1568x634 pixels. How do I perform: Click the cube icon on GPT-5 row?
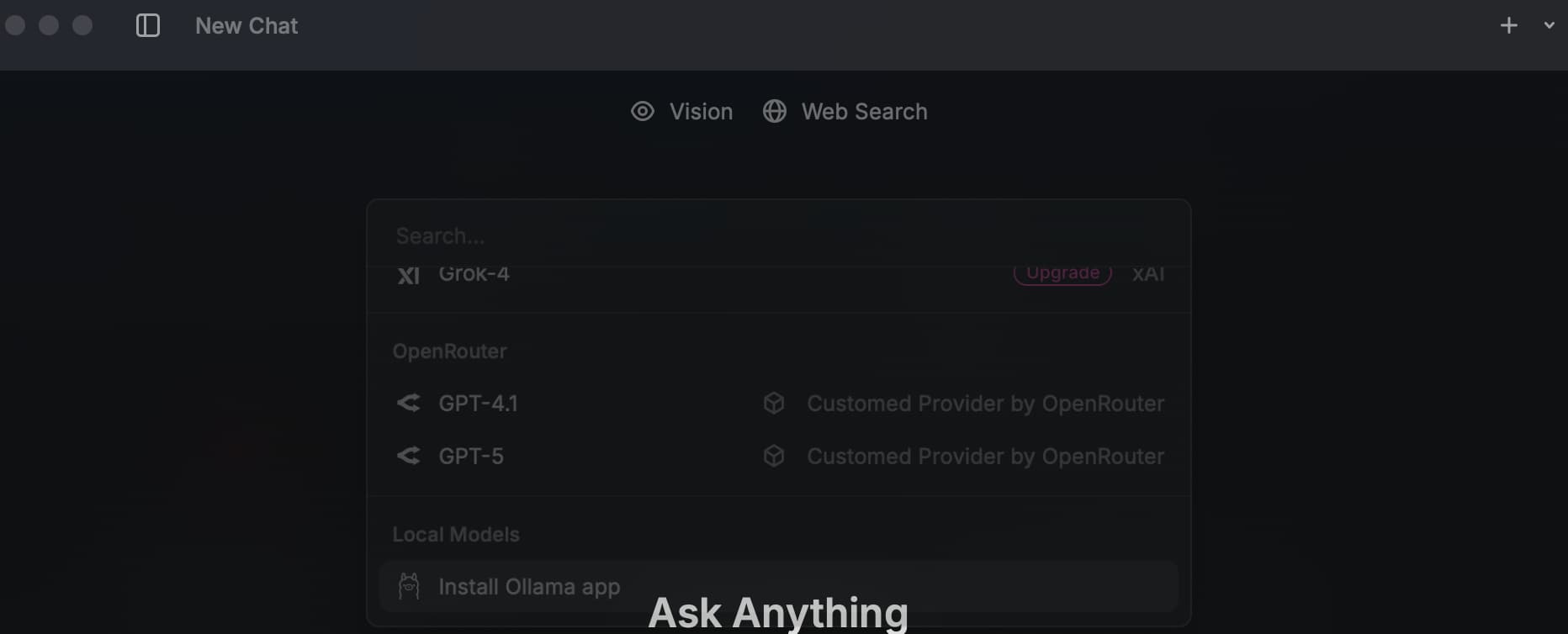point(774,456)
